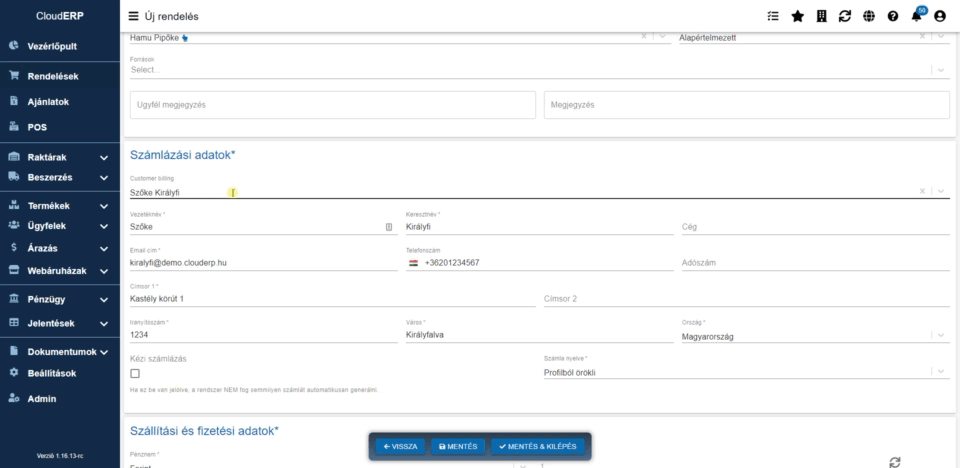Enable the Kézi számlázás checkbox
Screen dimensions: 960x468
(135, 373)
